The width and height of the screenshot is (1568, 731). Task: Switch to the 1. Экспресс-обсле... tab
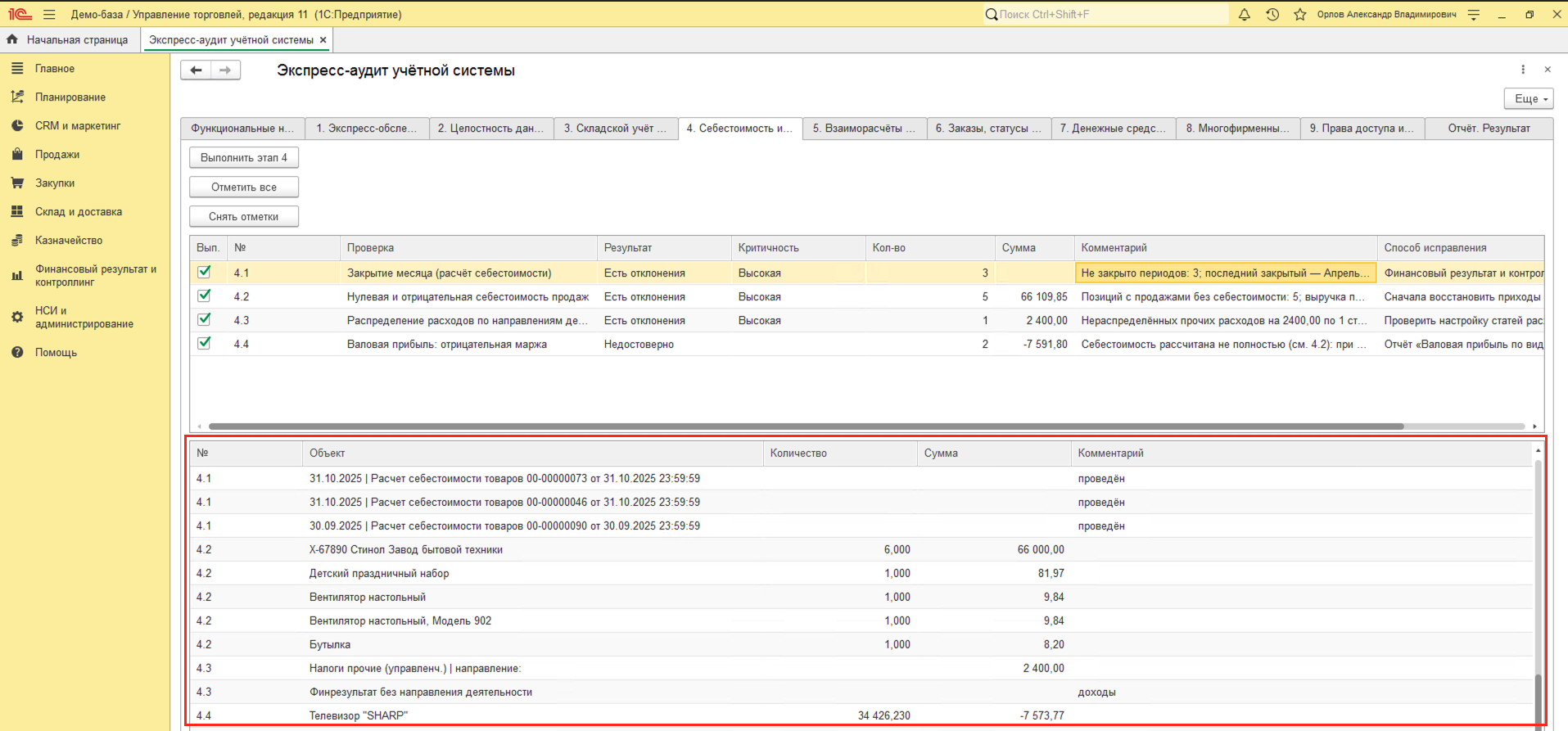point(367,129)
